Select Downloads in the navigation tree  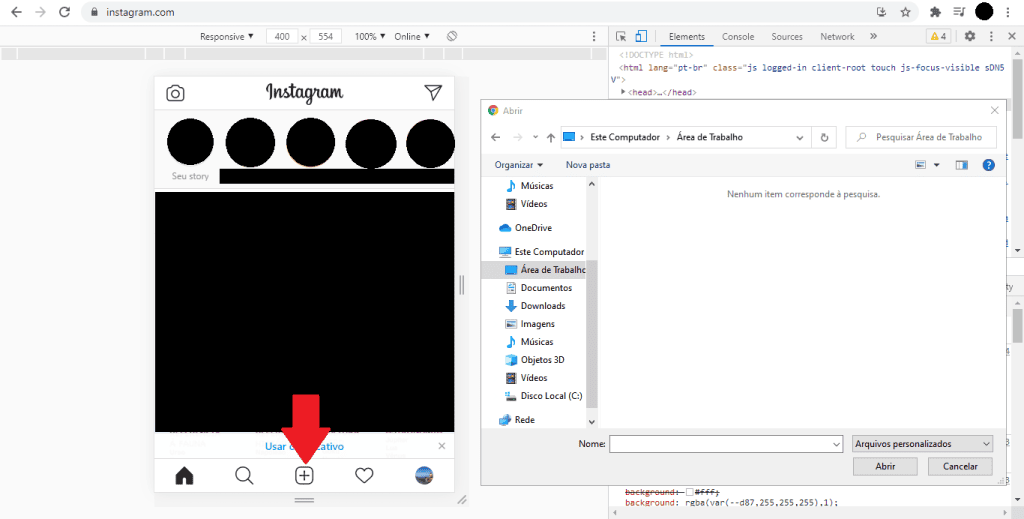pos(536,306)
